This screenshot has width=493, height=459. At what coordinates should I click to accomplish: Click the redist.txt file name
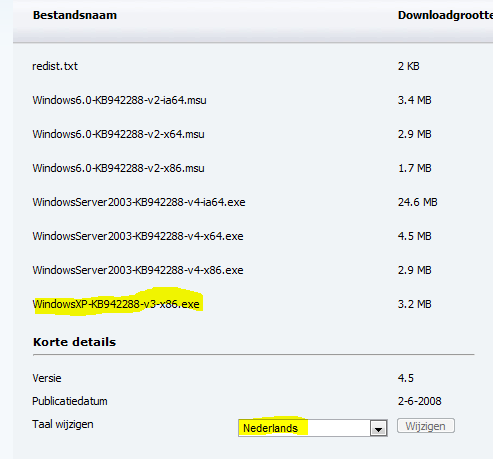click(55, 66)
